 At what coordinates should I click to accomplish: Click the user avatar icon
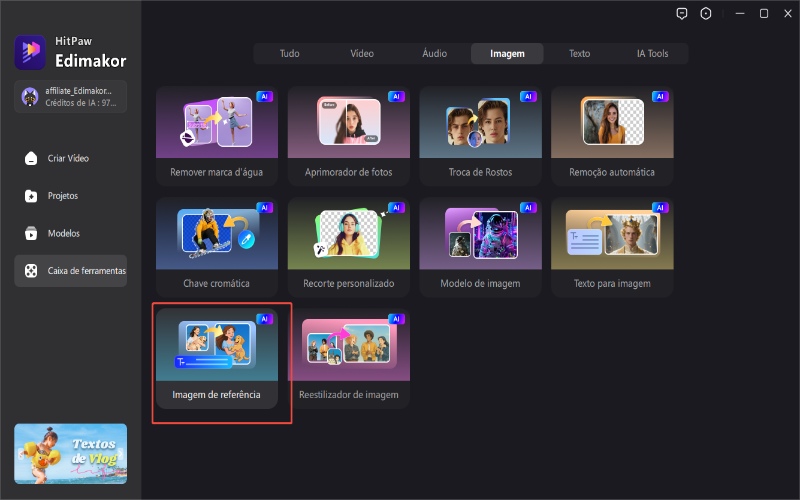pos(30,96)
